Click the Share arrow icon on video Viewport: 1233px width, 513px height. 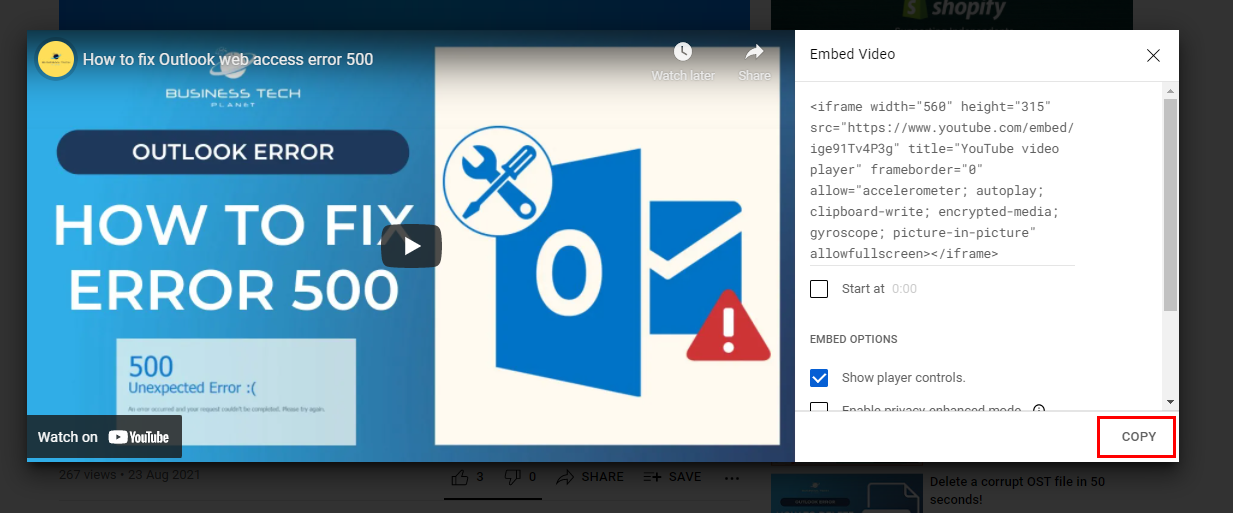(x=755, y=52)
